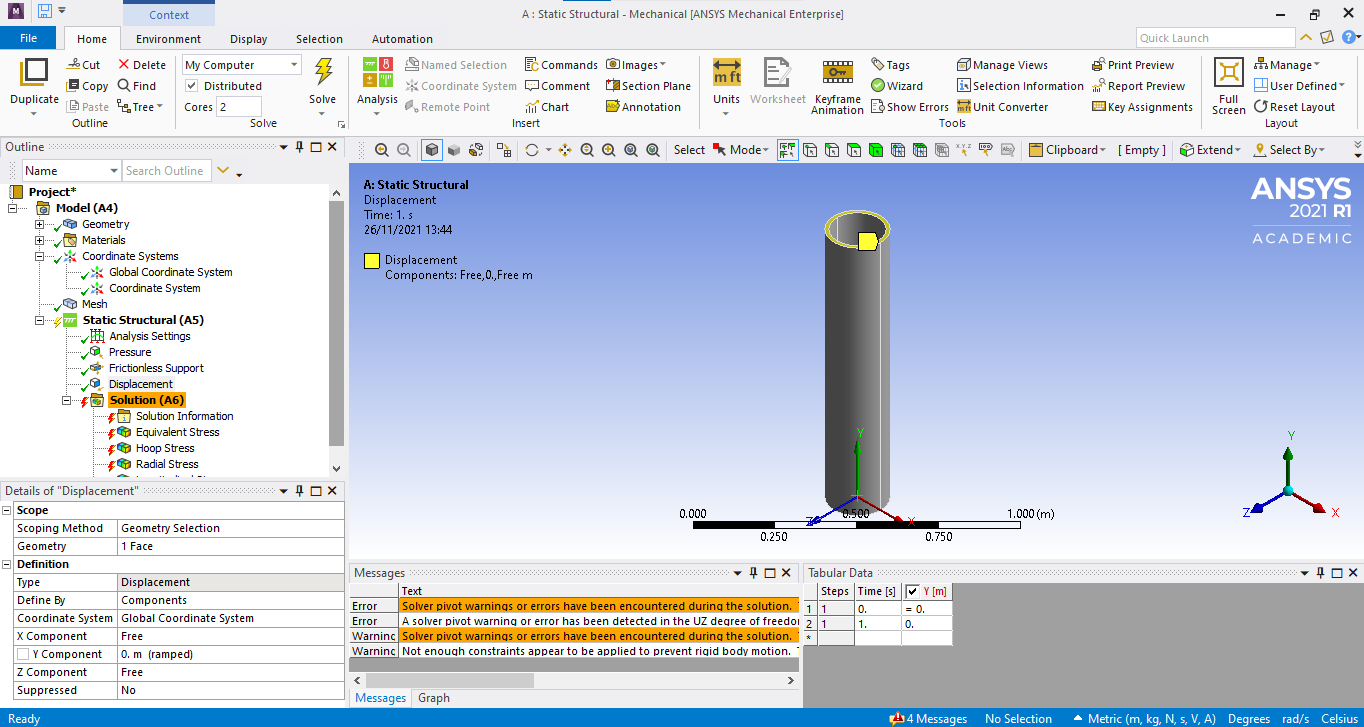Click the yellow Displacement legend swatch

pos(372,261)
